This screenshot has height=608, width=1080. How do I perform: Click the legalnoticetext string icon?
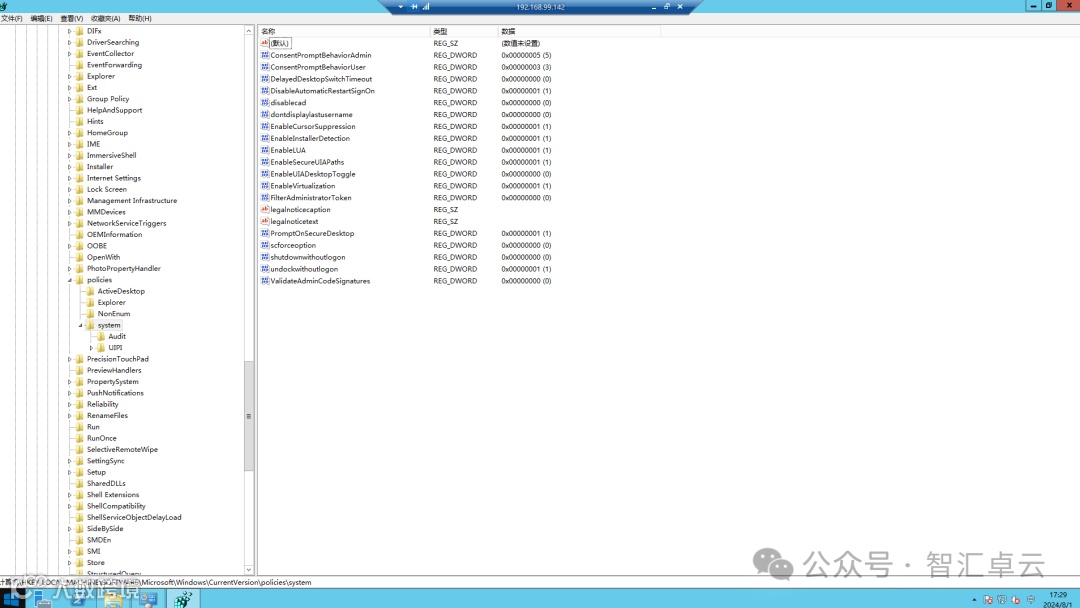click(264, 221)
